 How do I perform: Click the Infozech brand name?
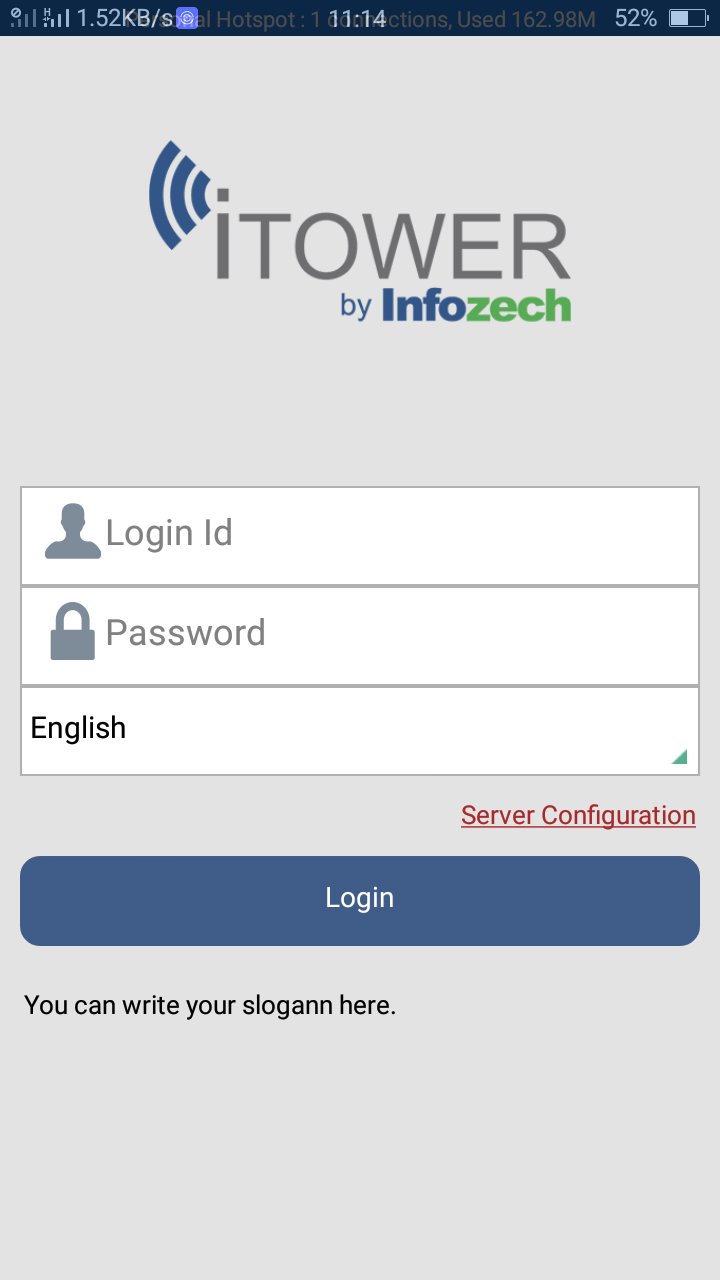pos(476,305)
